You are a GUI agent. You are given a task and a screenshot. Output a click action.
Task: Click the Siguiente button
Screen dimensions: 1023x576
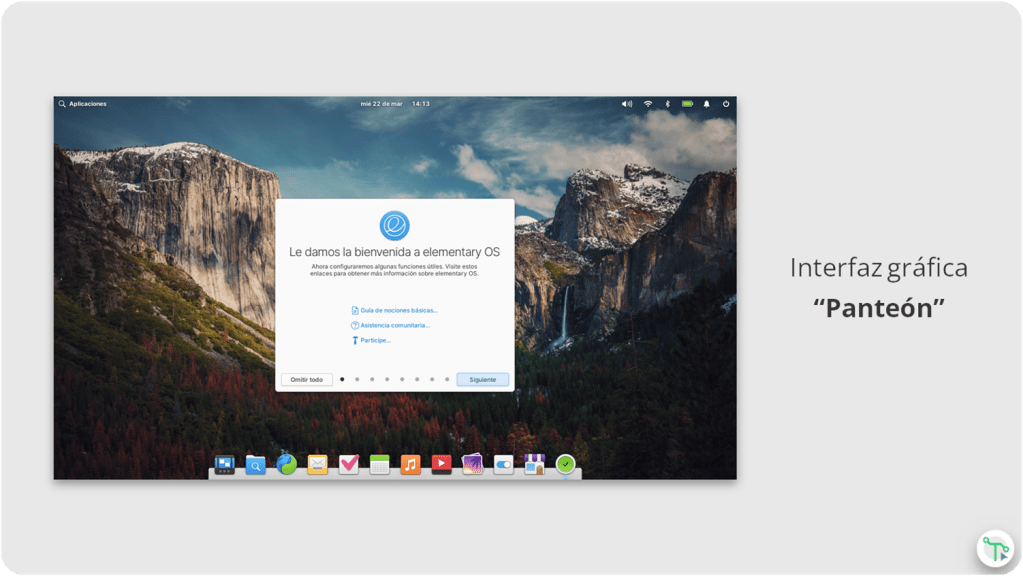(x=483, y=380)
